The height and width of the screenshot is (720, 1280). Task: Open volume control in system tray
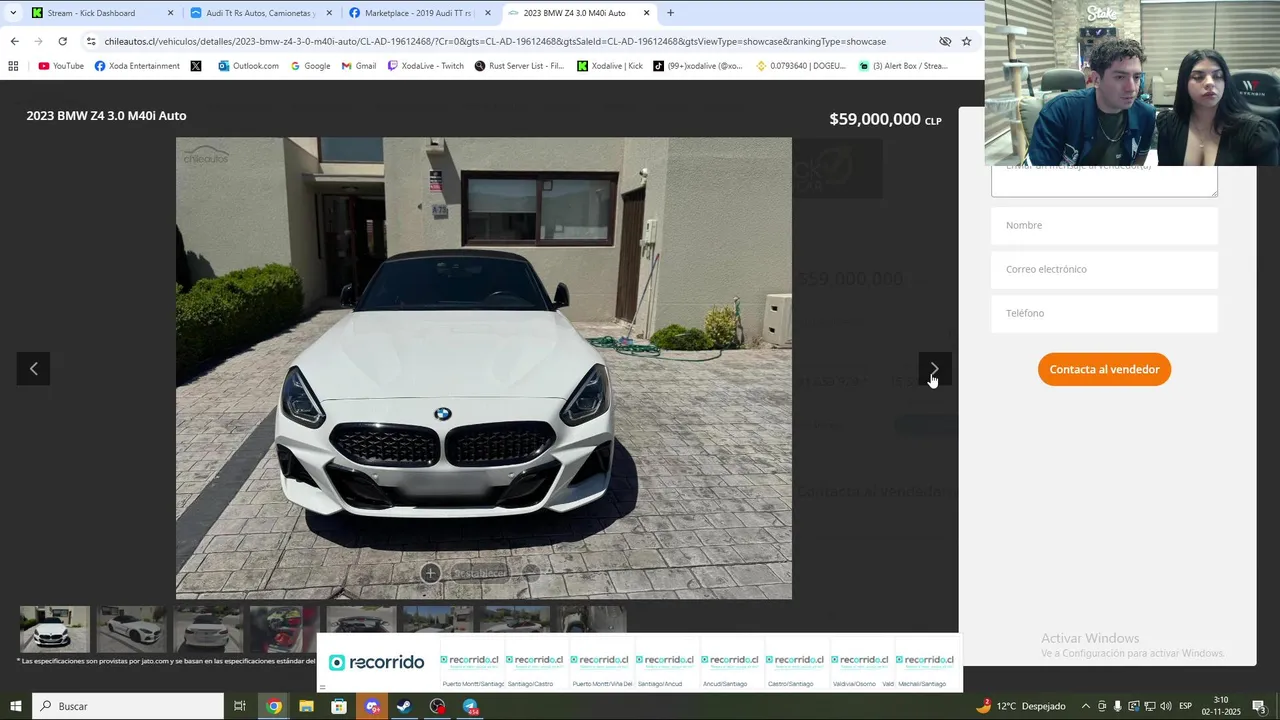[1166, 706]
